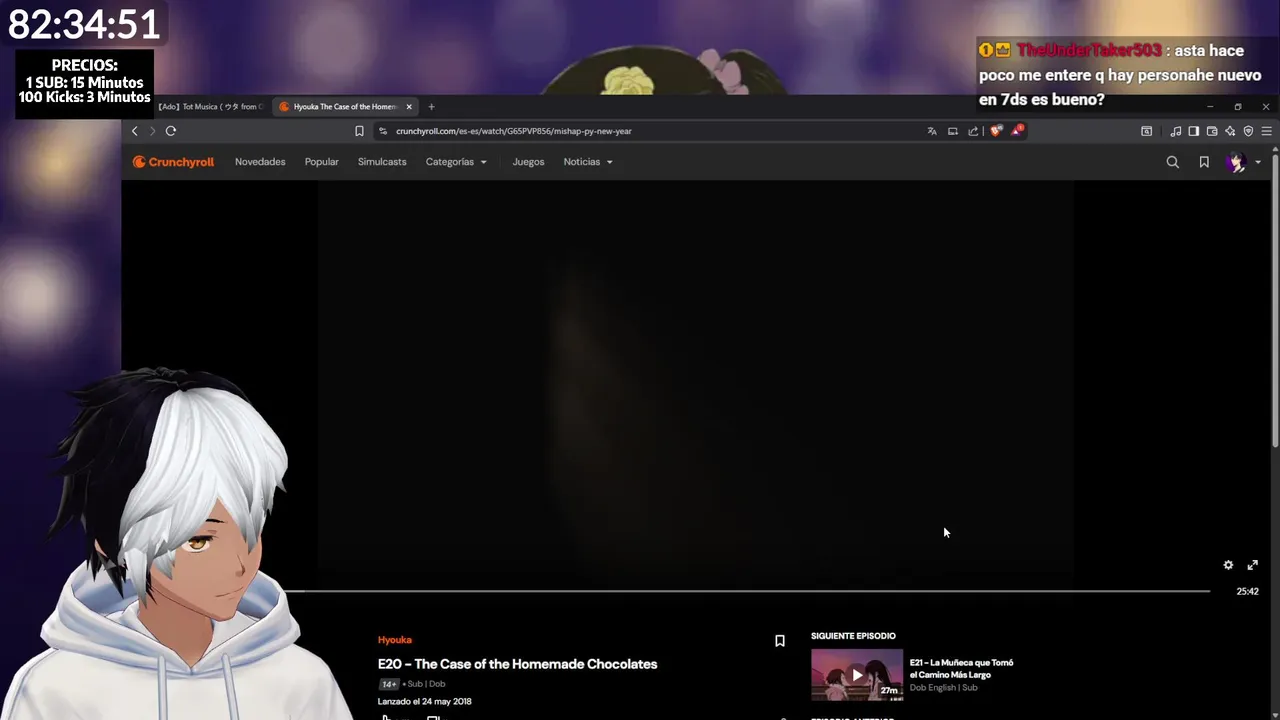Click the SIGUIENTE EPISODIO heading
This screenshot has width=1280, height=720.
point(853,636)
